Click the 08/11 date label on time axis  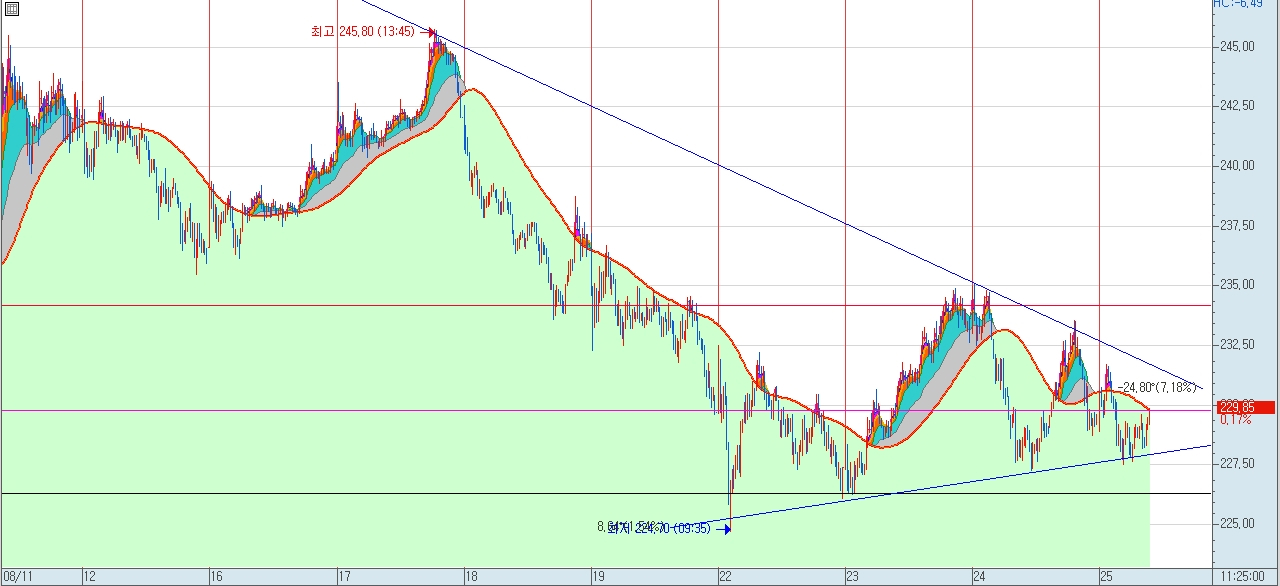(18, 576)
